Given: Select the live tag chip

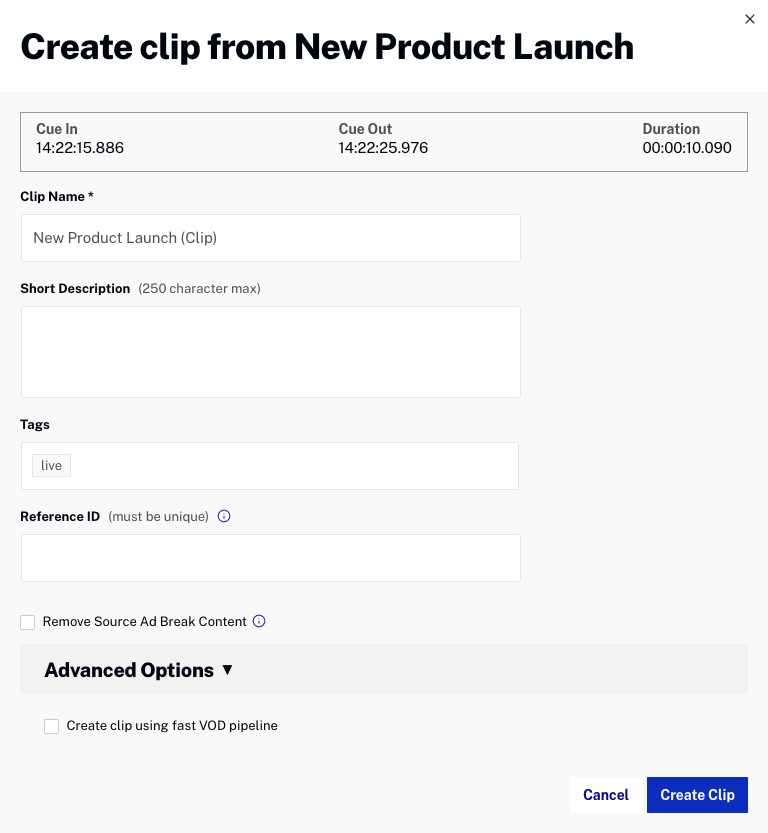Looking at the screenshot, I should tap(51, 466).
